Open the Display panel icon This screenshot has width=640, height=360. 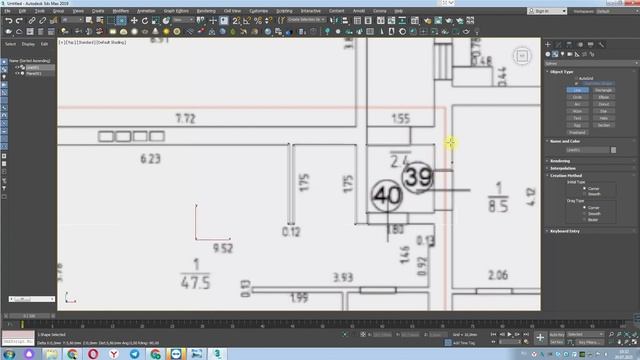coord(590,44)
